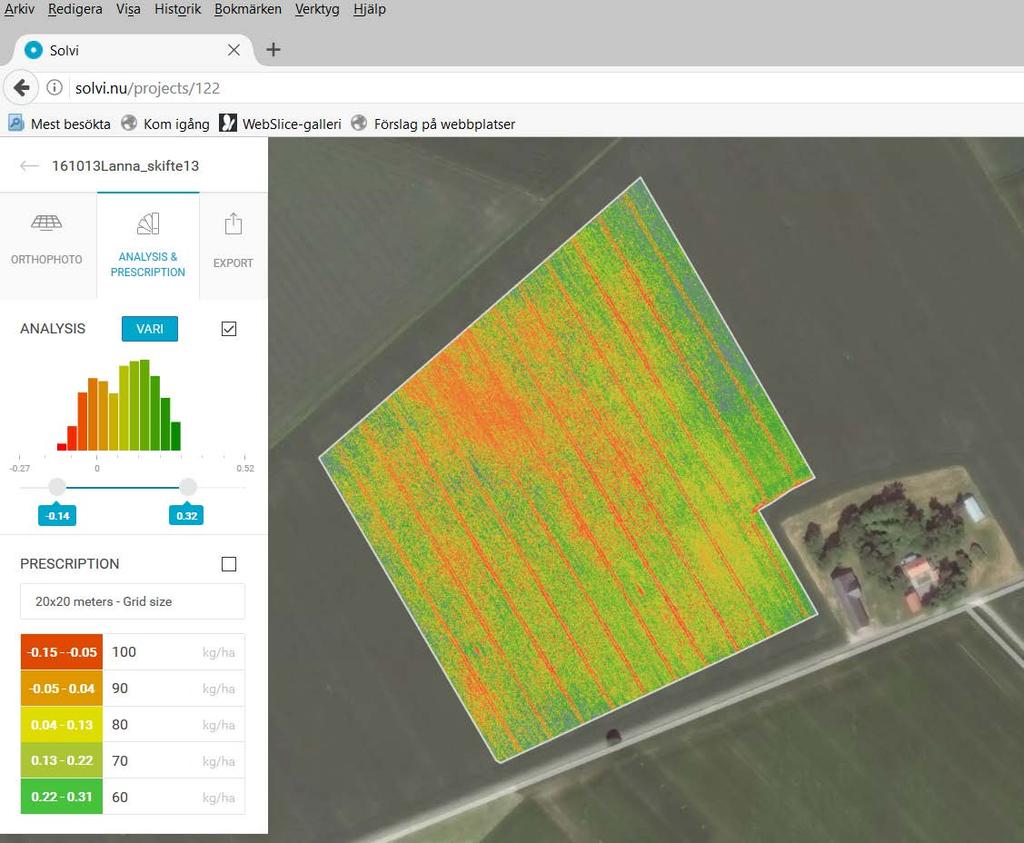
Task: Click the Förslag på webbplatser globe icon
Action: tap(359, 123)
